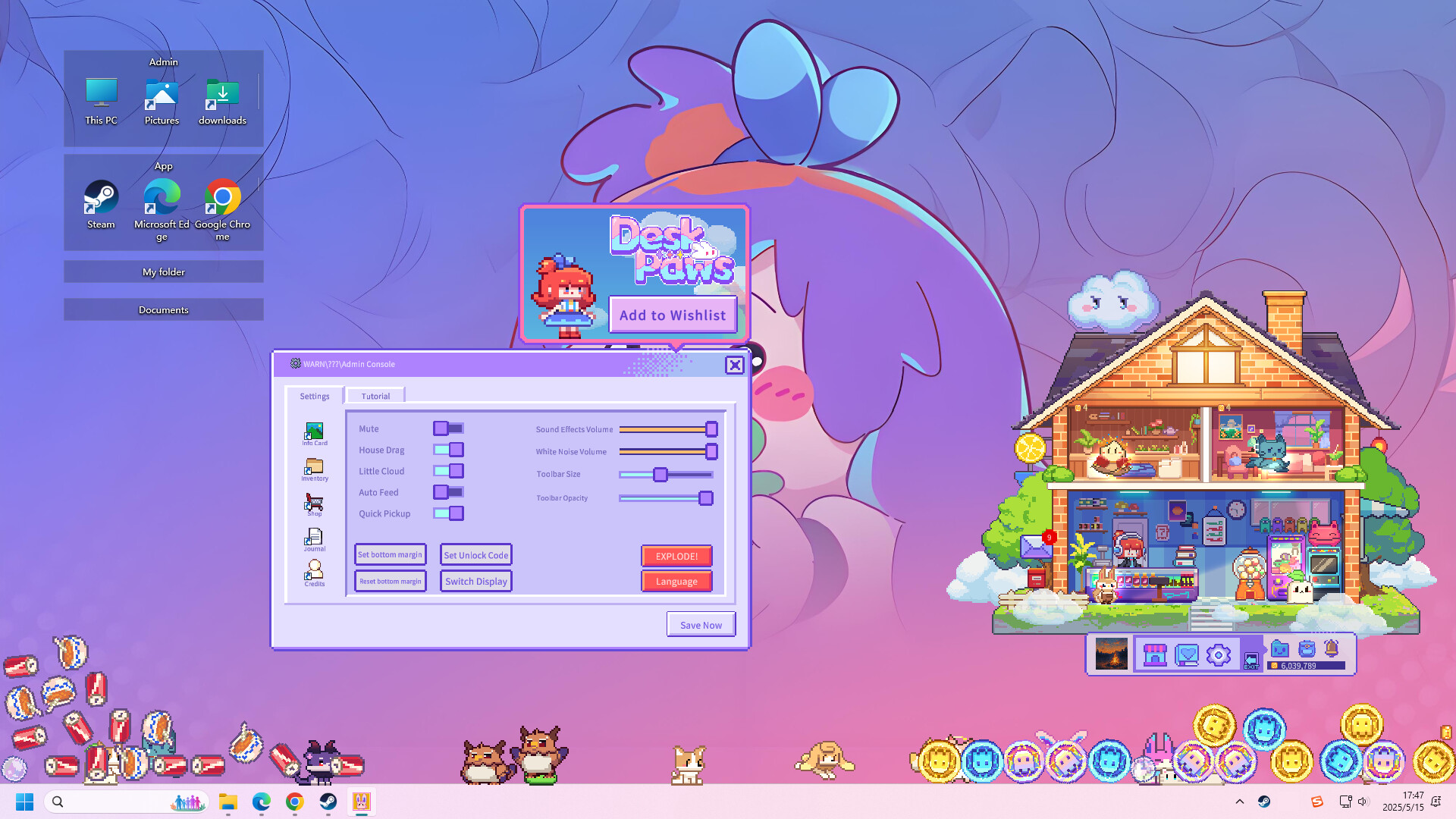
Task: Open the Info Card panel
Action: [314, 431]
